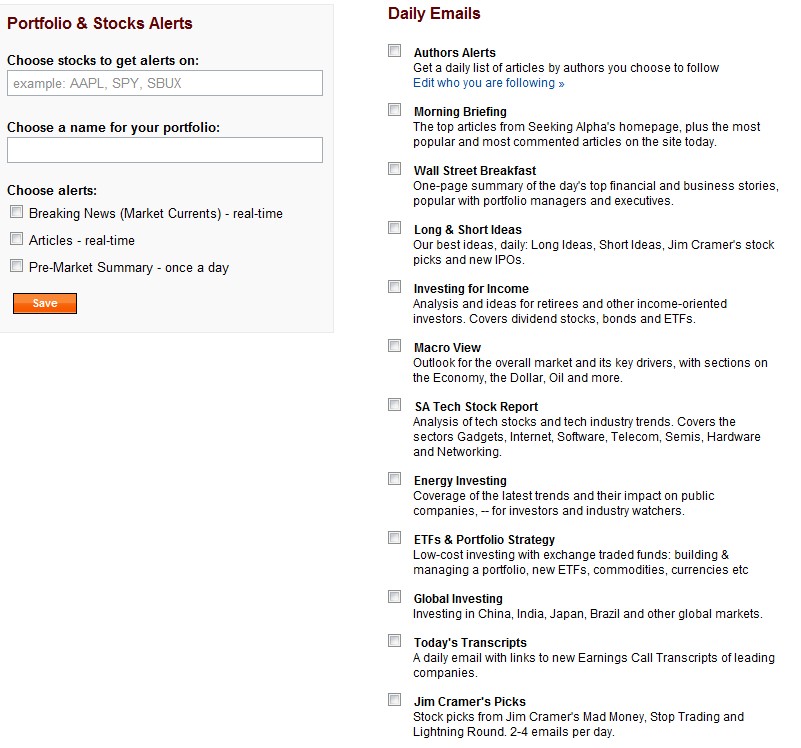This screenshot has height=748, width=801.
Task: Enable Breaking News (Market Currents) alerts checkbox
Action: [x=16, y=212]
